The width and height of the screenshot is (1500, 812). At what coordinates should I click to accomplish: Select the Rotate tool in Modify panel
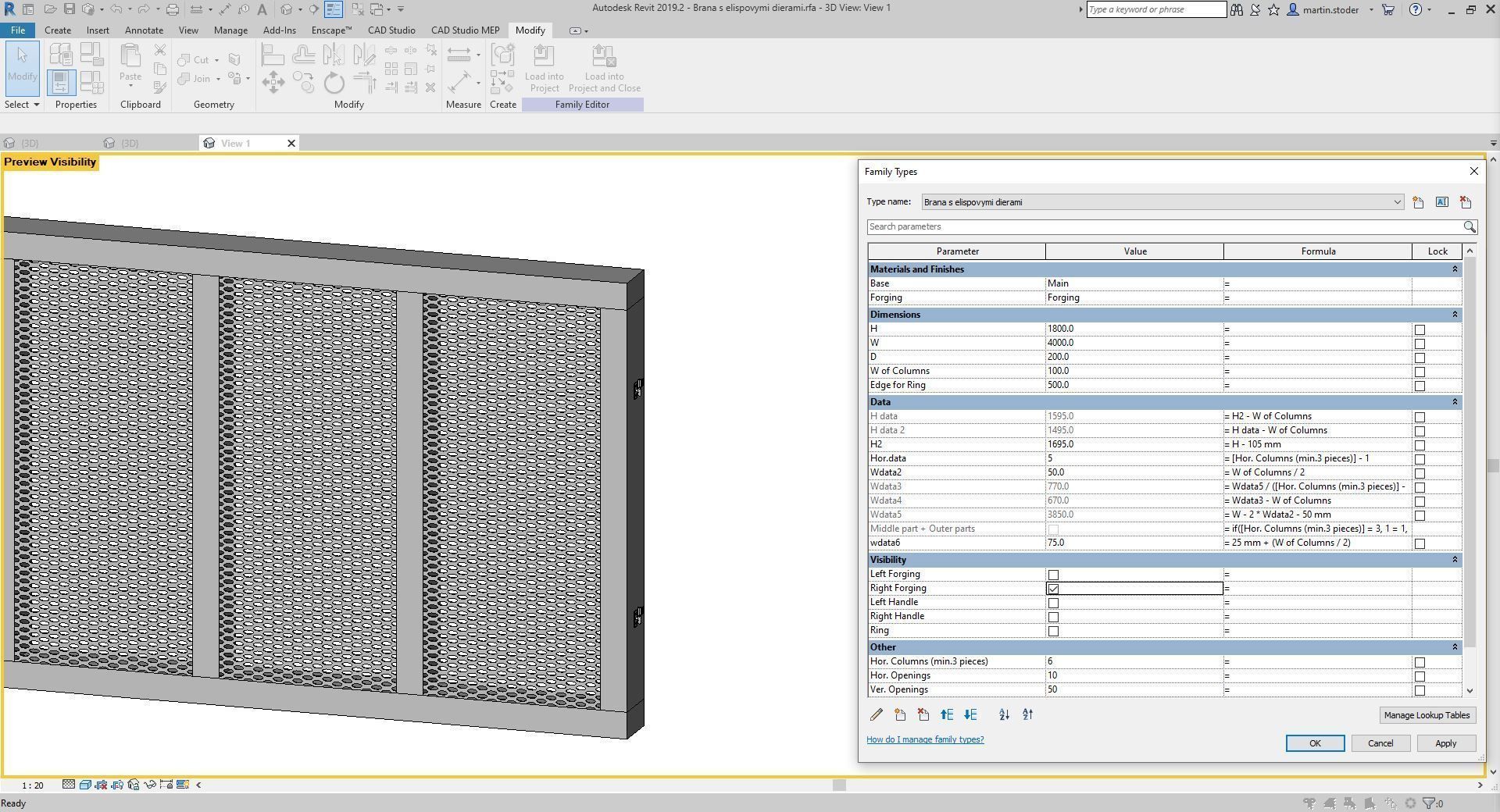(334, 82)
